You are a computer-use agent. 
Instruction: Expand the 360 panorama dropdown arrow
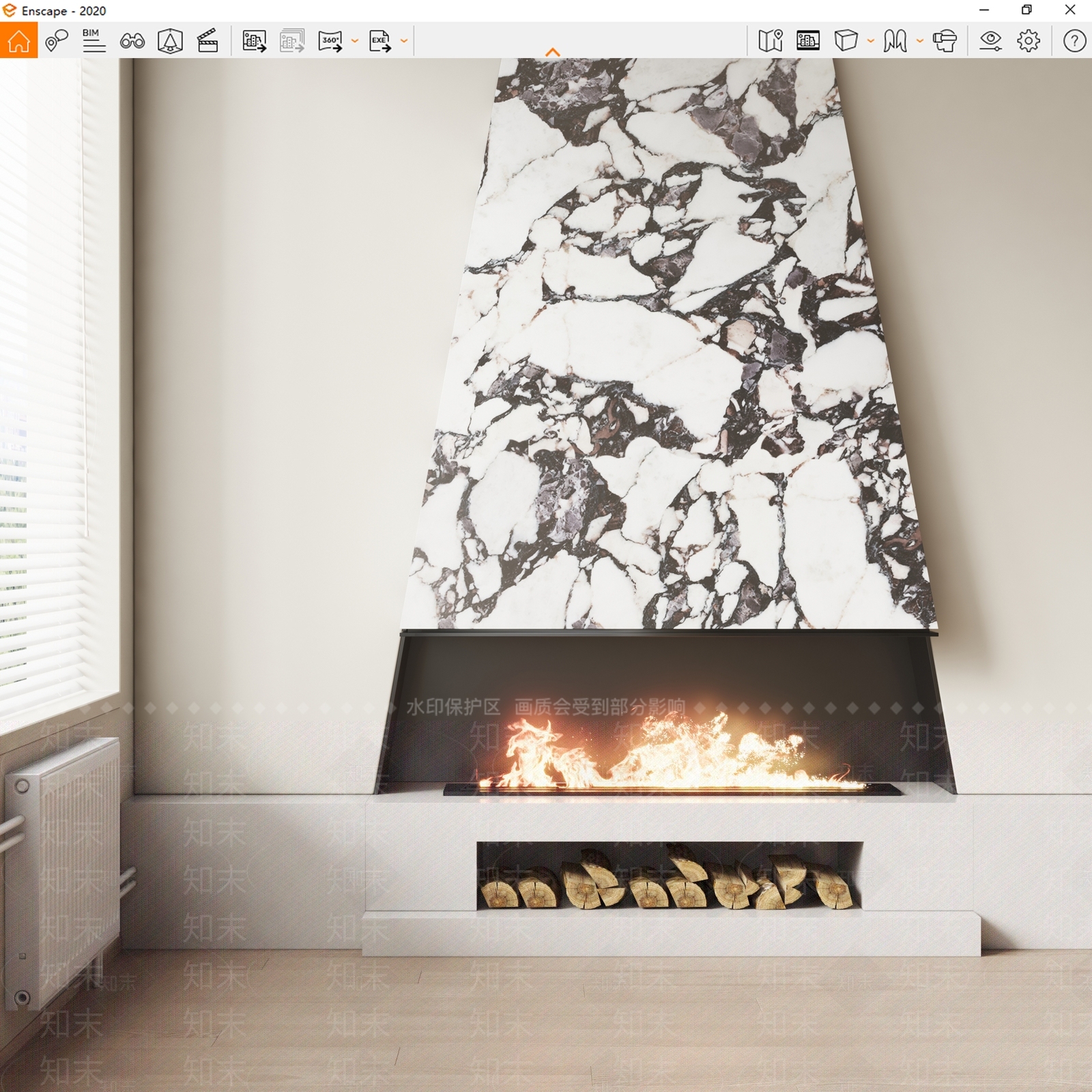[355, 41]
